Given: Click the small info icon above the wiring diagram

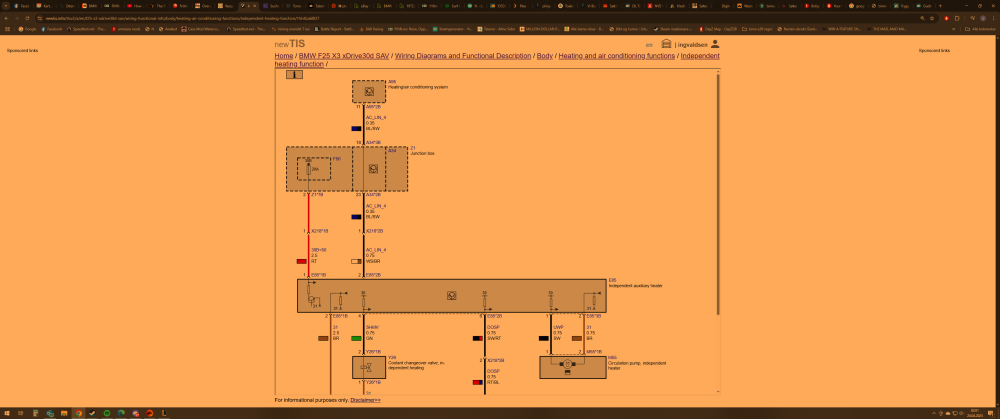Looking at the screenshot, I should (294, 75).
